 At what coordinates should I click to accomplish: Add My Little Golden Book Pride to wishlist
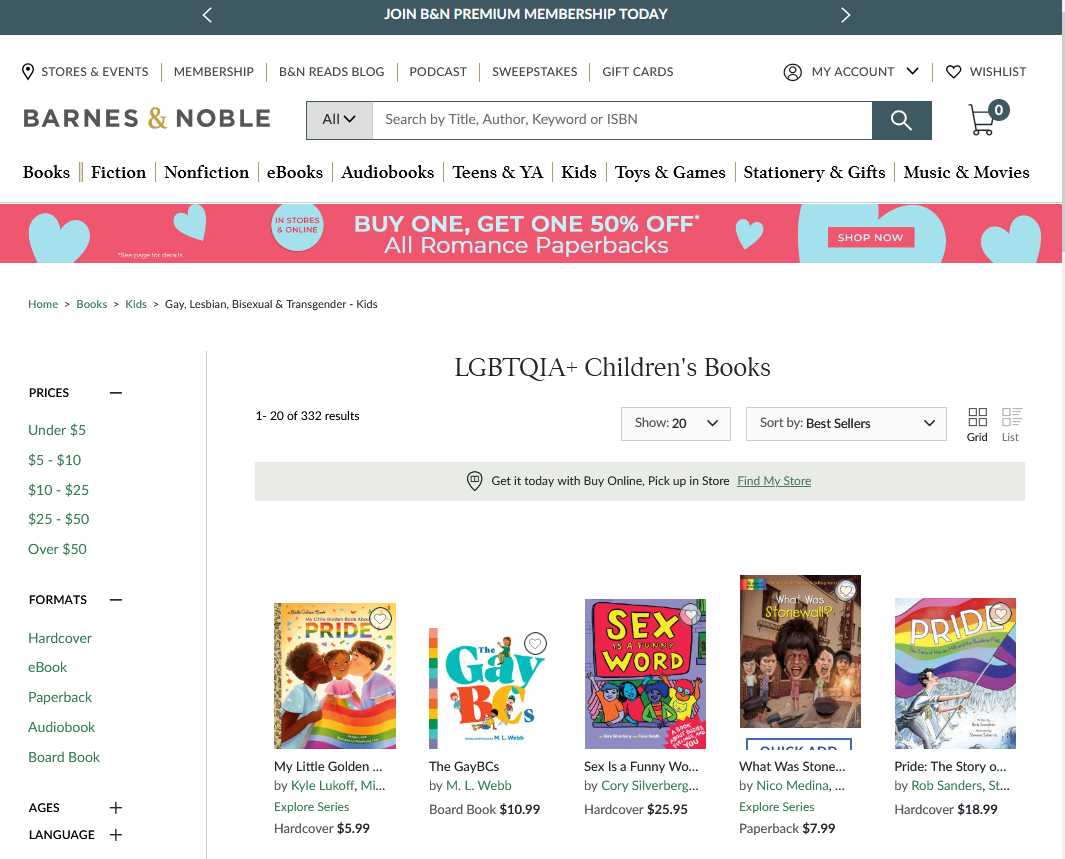click(380, 619)
